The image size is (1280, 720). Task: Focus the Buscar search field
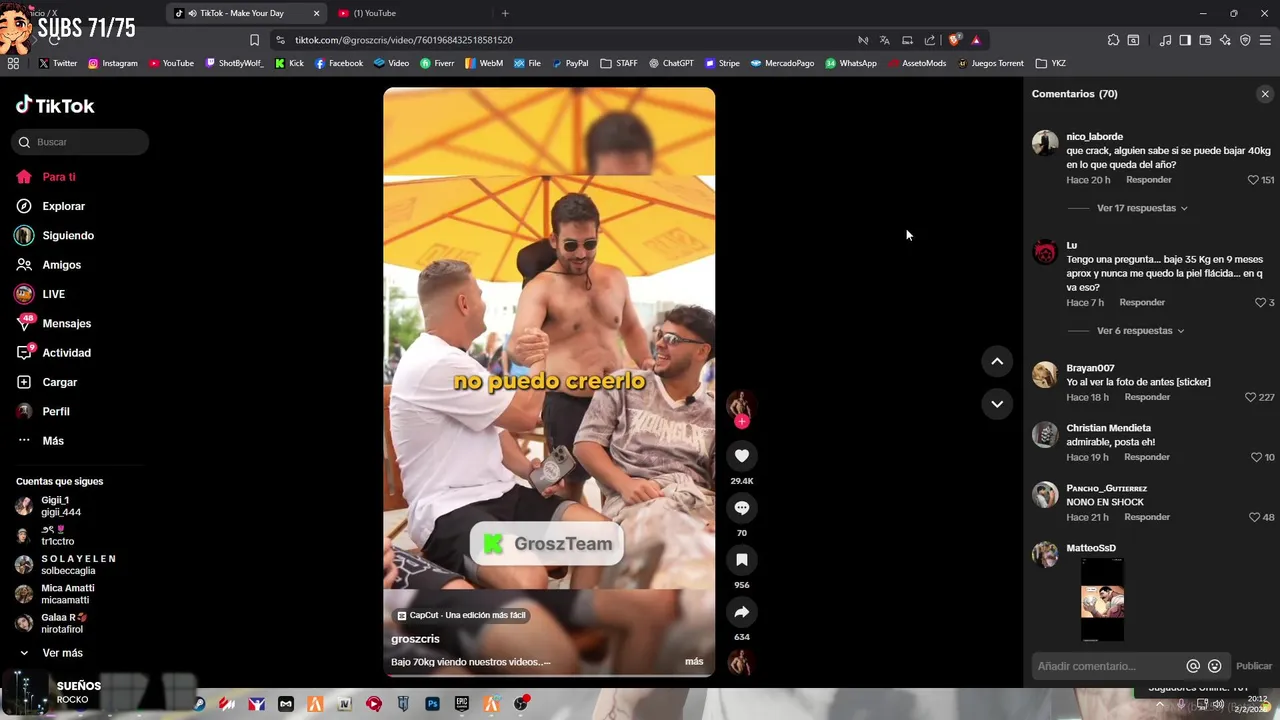[82, 142]
